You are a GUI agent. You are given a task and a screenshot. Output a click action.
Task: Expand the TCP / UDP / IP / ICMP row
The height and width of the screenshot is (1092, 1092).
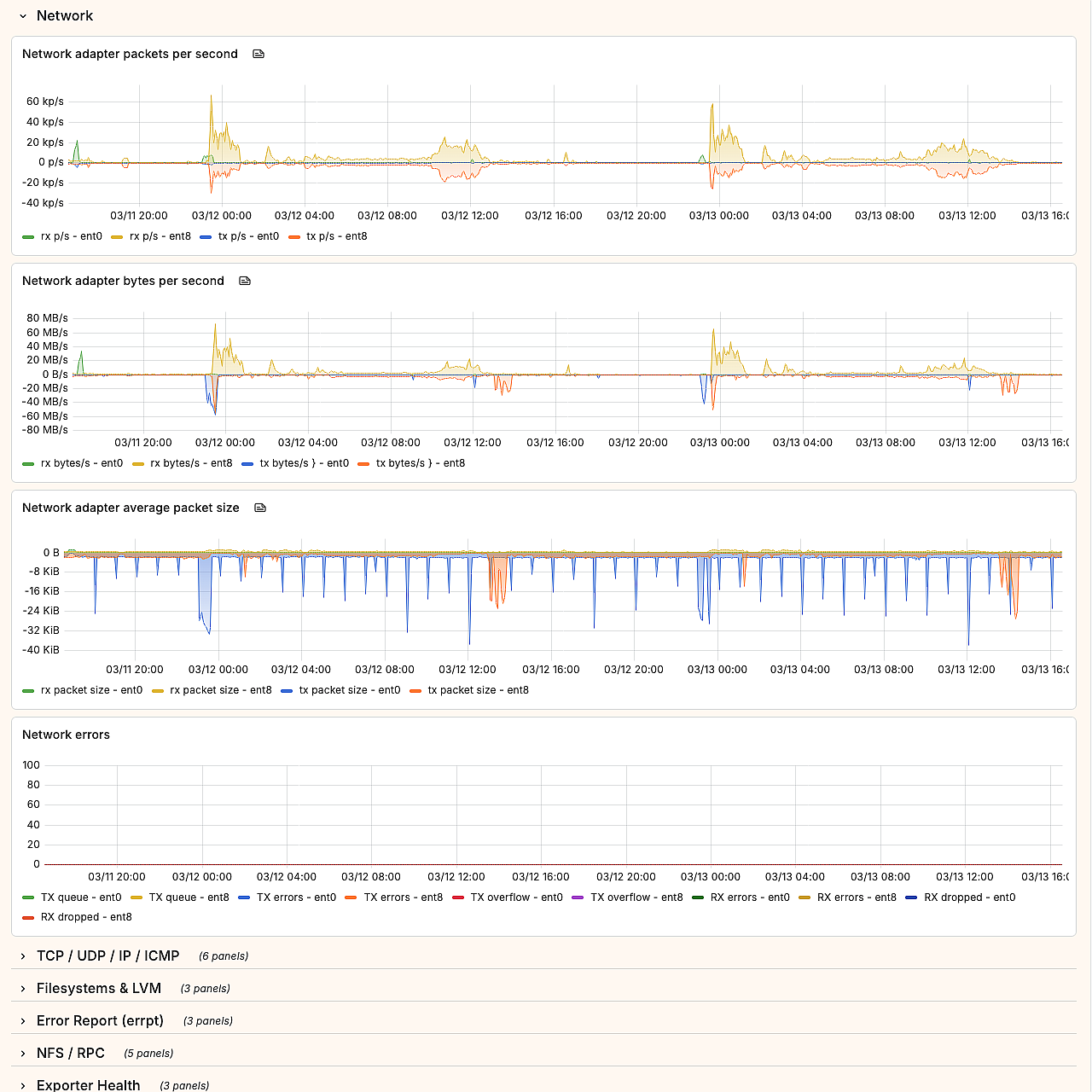click(23, 956)
